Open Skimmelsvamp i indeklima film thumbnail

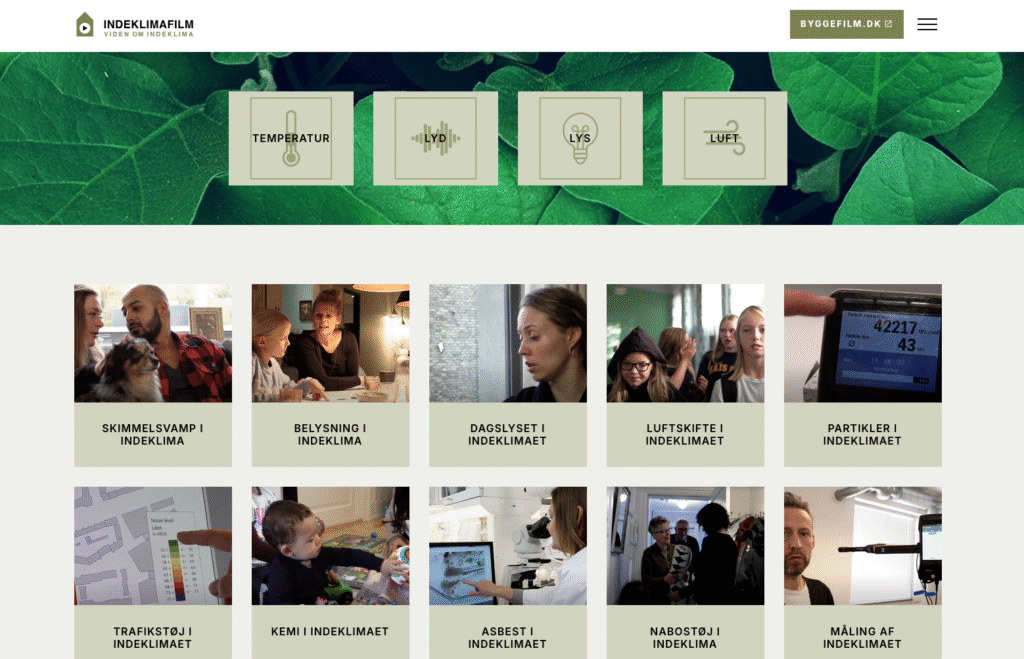153,343
